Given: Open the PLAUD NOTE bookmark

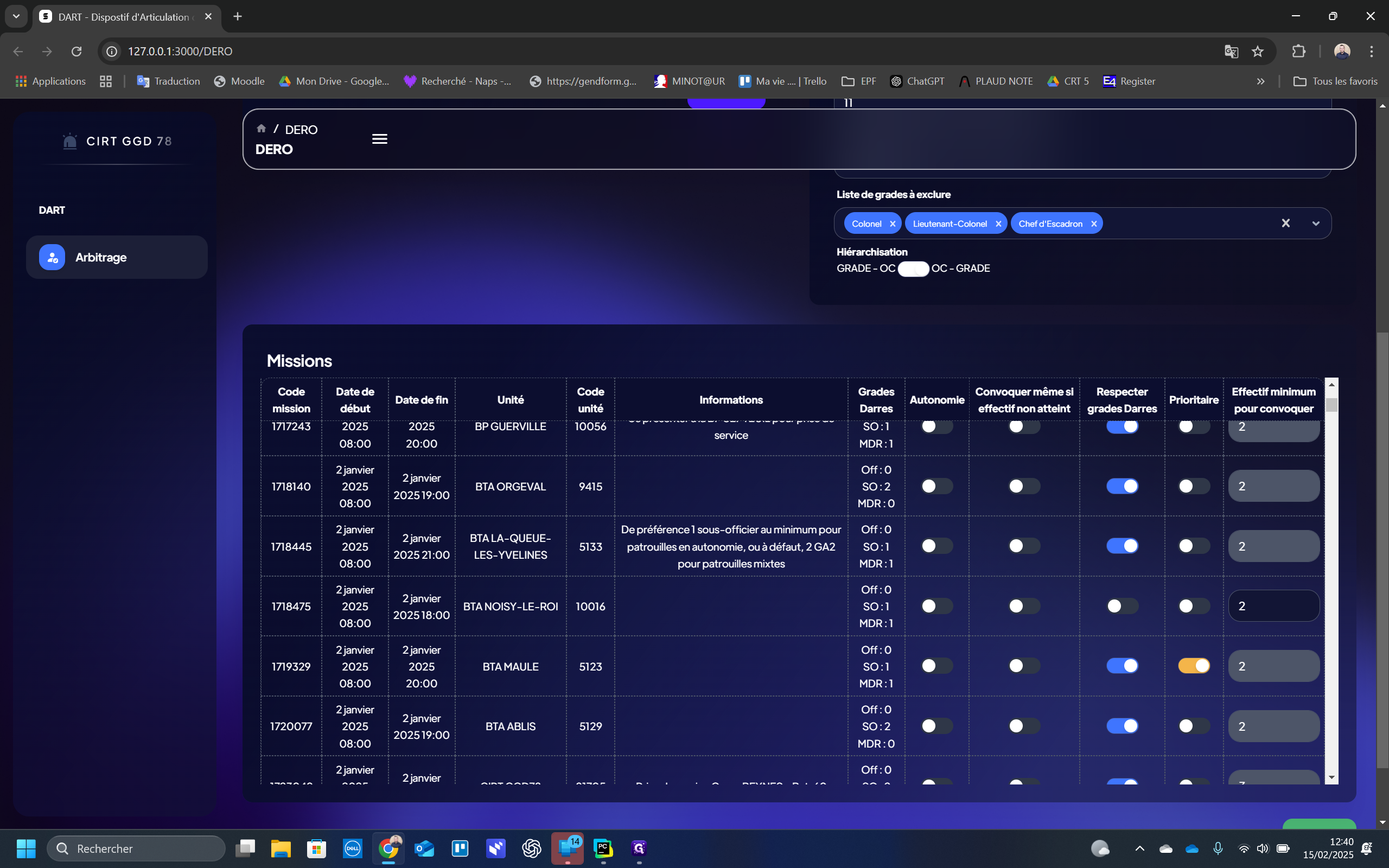Looking at the screenshot, I should (995, 81).
